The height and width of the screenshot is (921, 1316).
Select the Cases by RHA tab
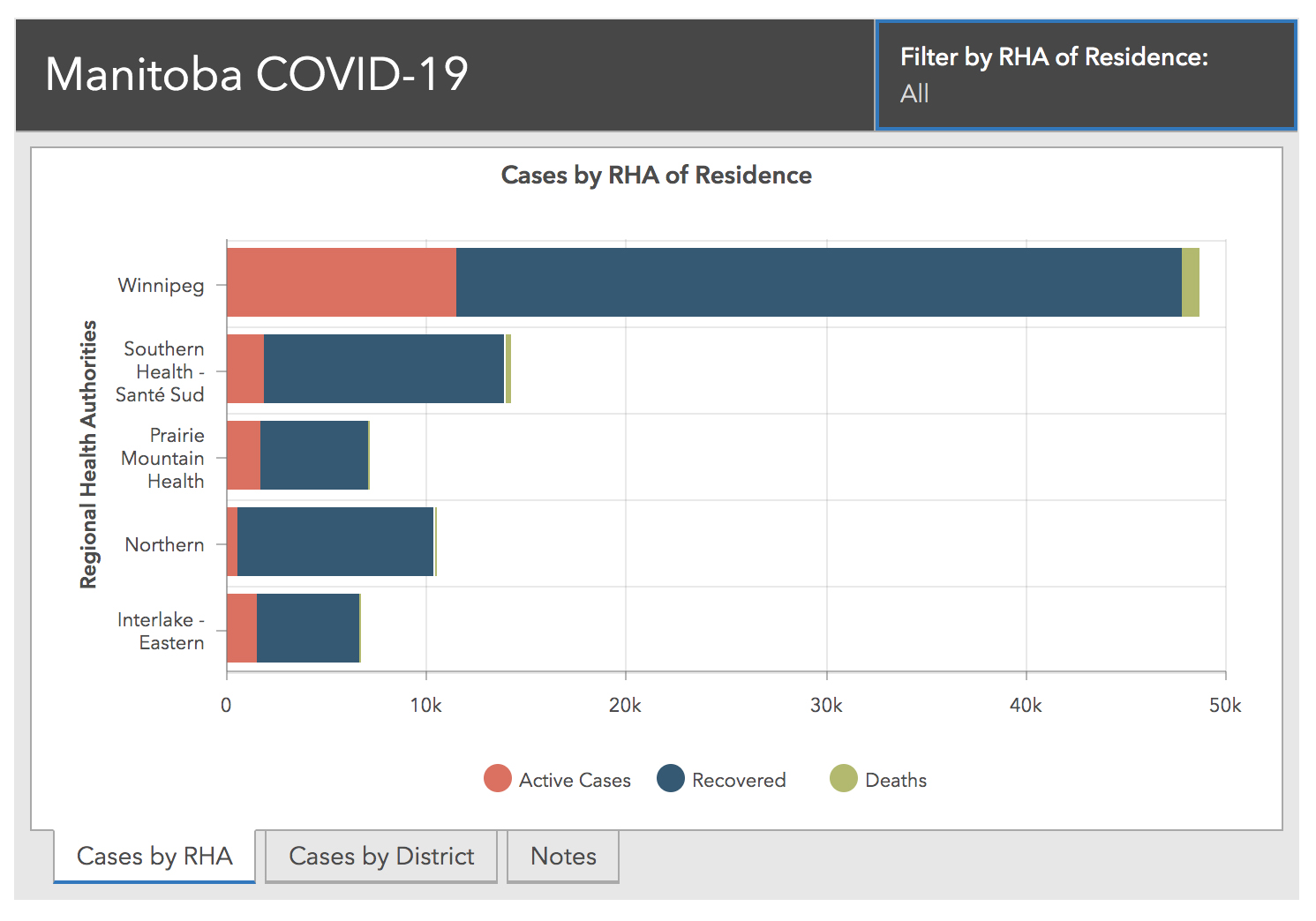click(x=154, y=856)
